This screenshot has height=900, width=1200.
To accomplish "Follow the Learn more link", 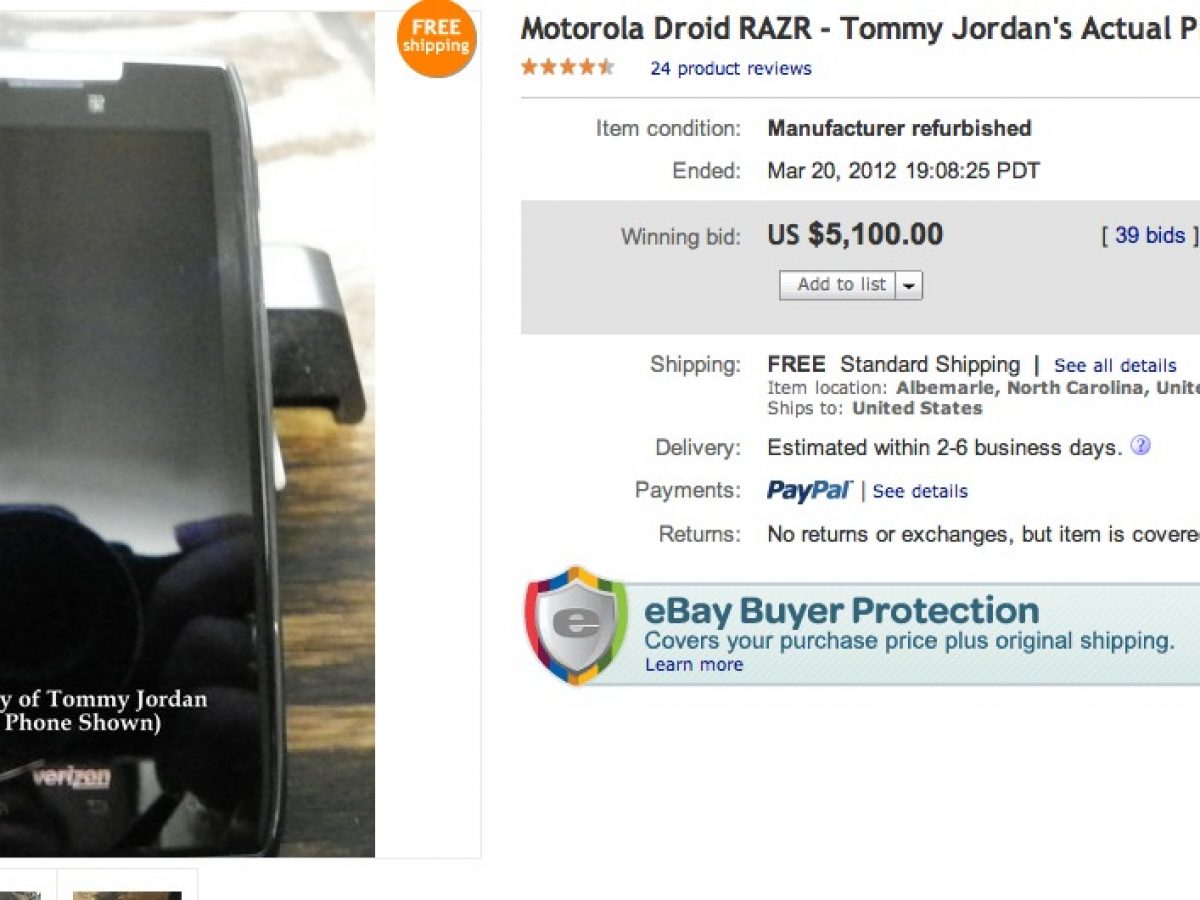I will click(694, 665).
